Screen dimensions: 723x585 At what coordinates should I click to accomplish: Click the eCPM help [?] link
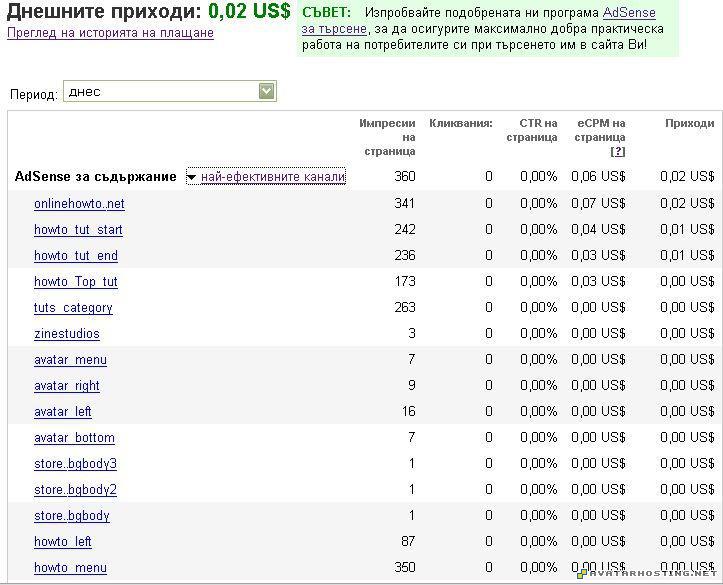[x=617, y=152]
